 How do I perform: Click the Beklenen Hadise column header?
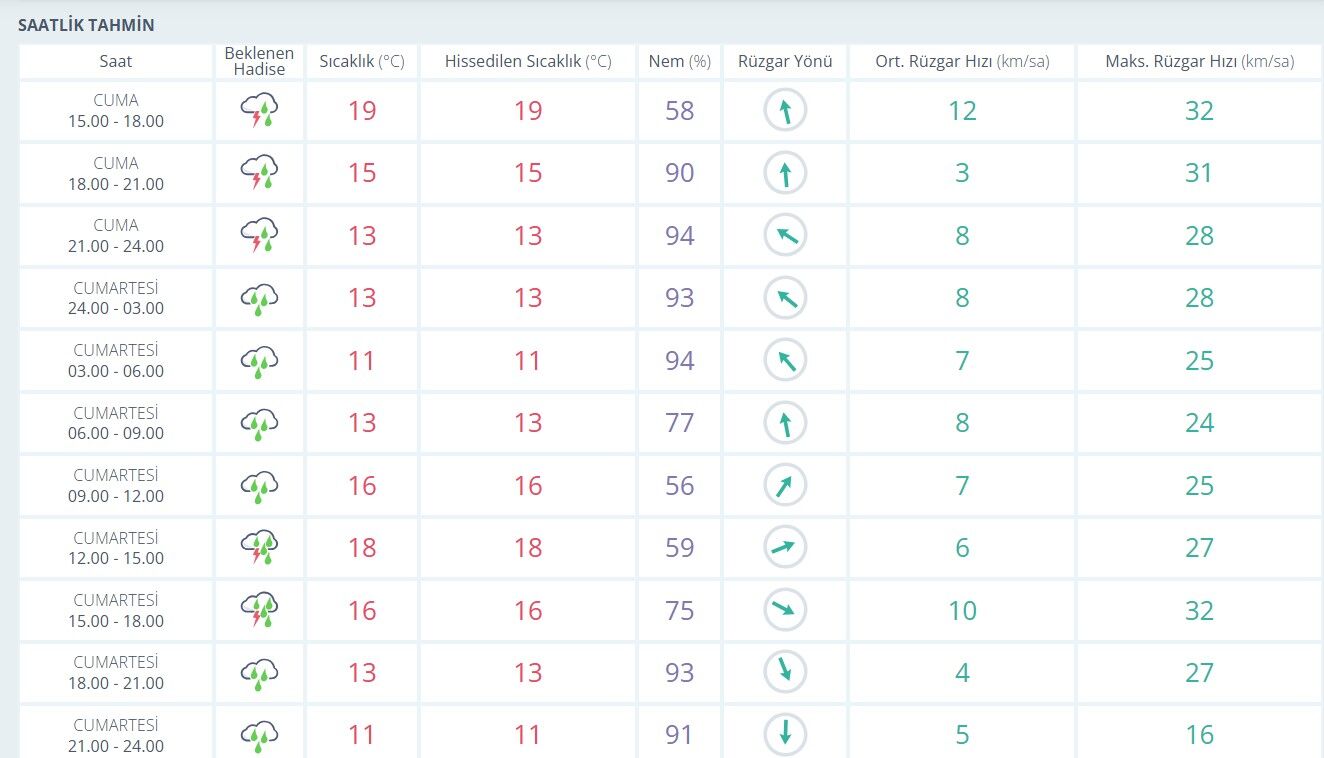click(259, 61)
